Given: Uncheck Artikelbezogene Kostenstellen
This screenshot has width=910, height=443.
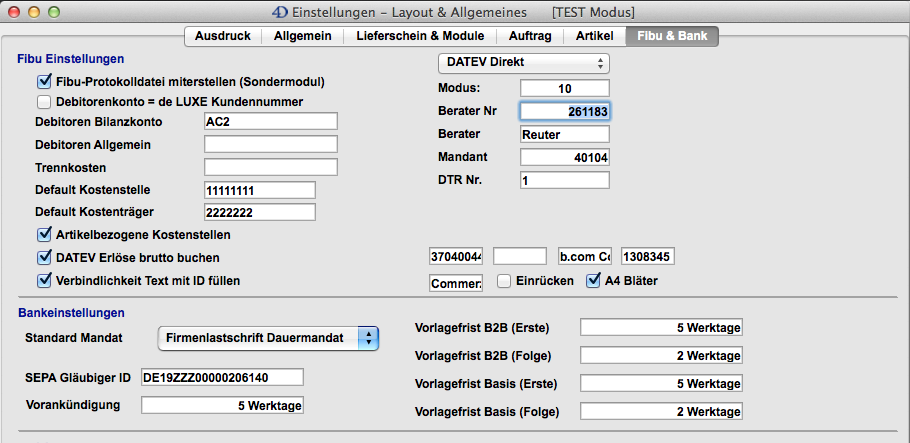Looking at the screenshot, I should coord(44,236).
